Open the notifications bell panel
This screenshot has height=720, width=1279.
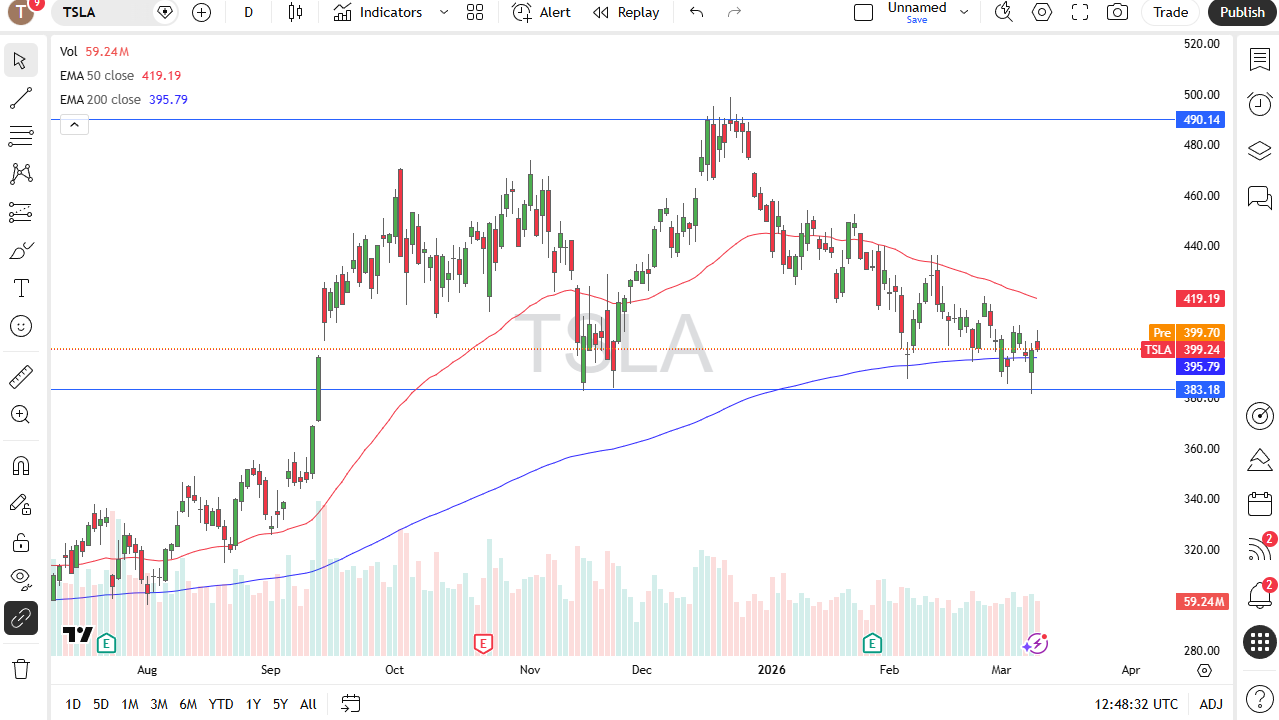pyautogui.click(x=1259, y=596)
